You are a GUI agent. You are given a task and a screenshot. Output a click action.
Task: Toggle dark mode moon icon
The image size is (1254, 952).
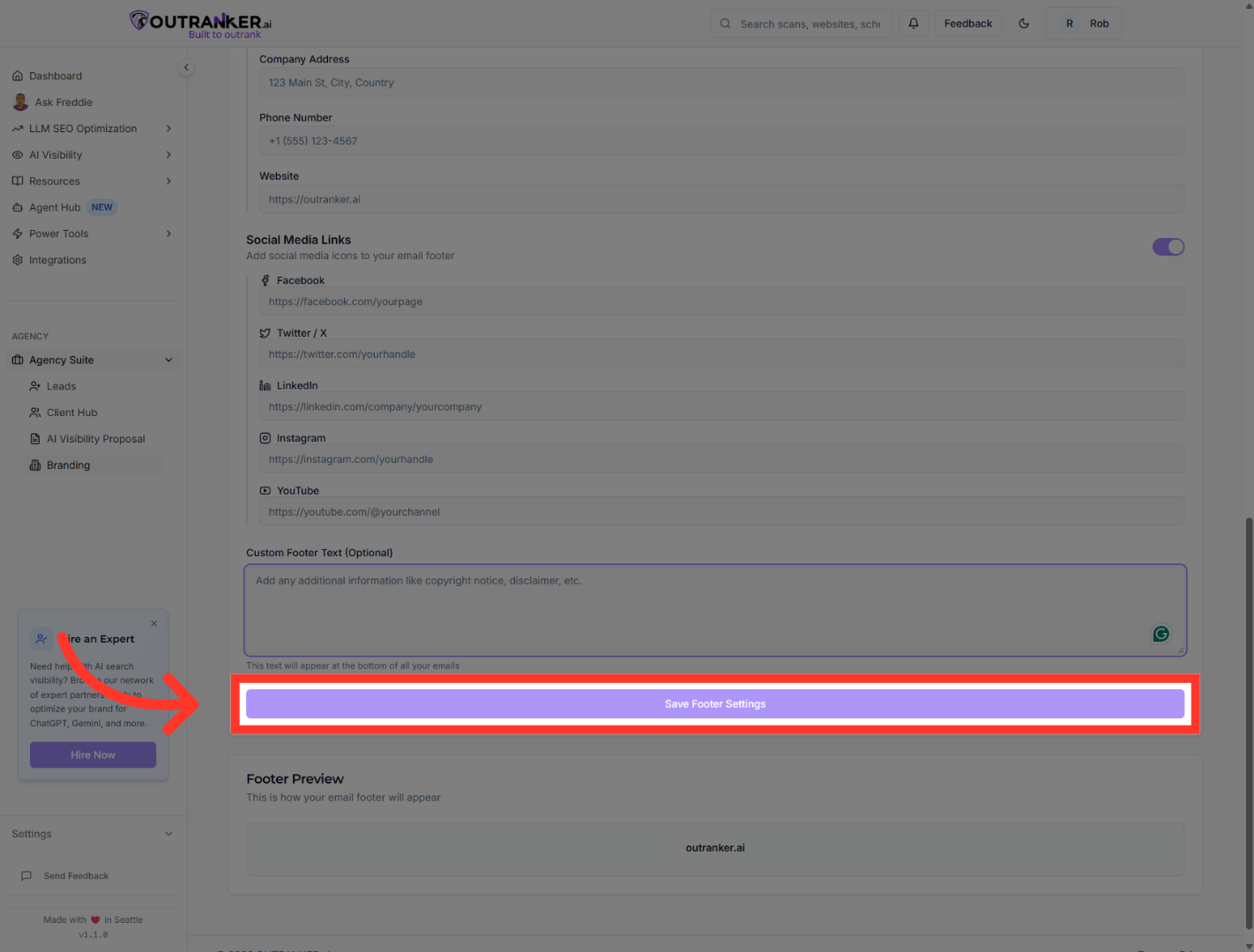coord(1024,24)
